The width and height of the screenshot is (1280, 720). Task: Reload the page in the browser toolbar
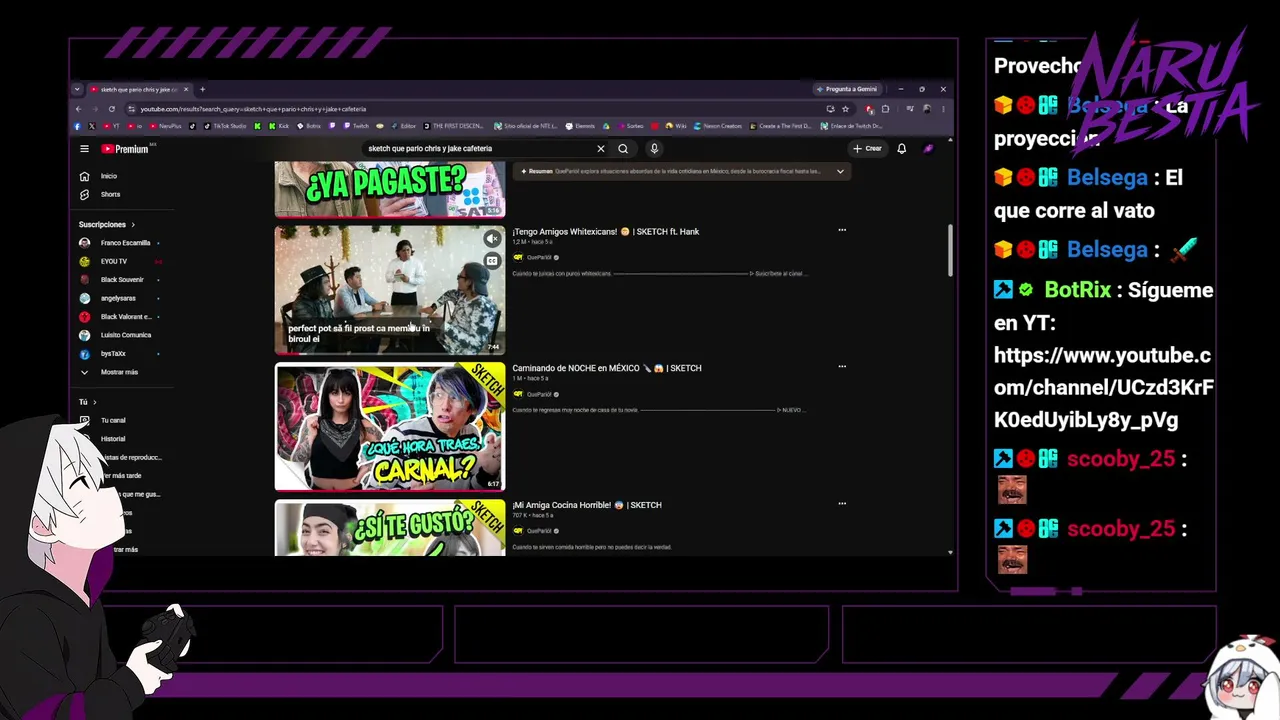(111, 109)
